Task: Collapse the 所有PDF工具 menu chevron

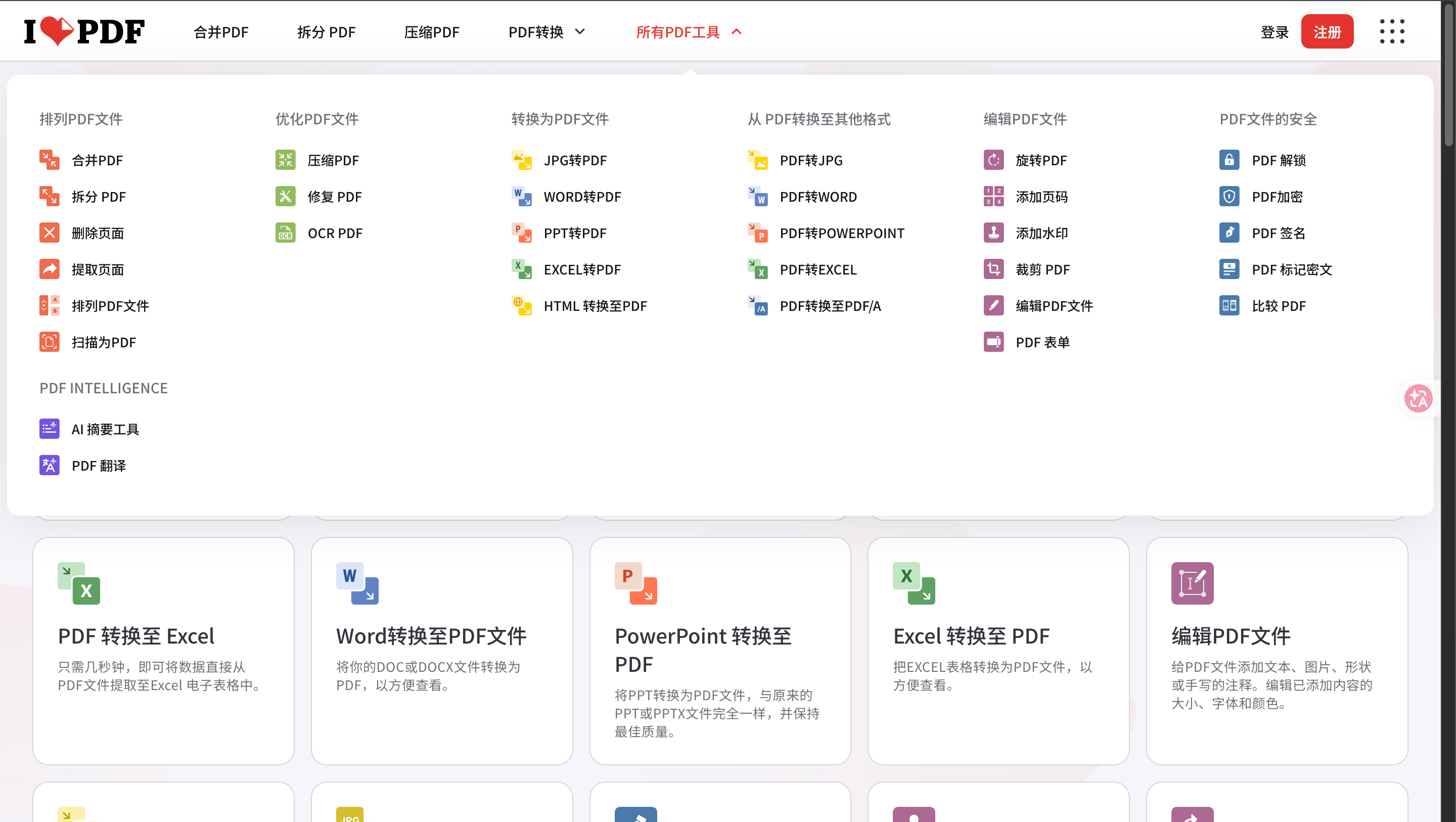Action: (737, 32)
